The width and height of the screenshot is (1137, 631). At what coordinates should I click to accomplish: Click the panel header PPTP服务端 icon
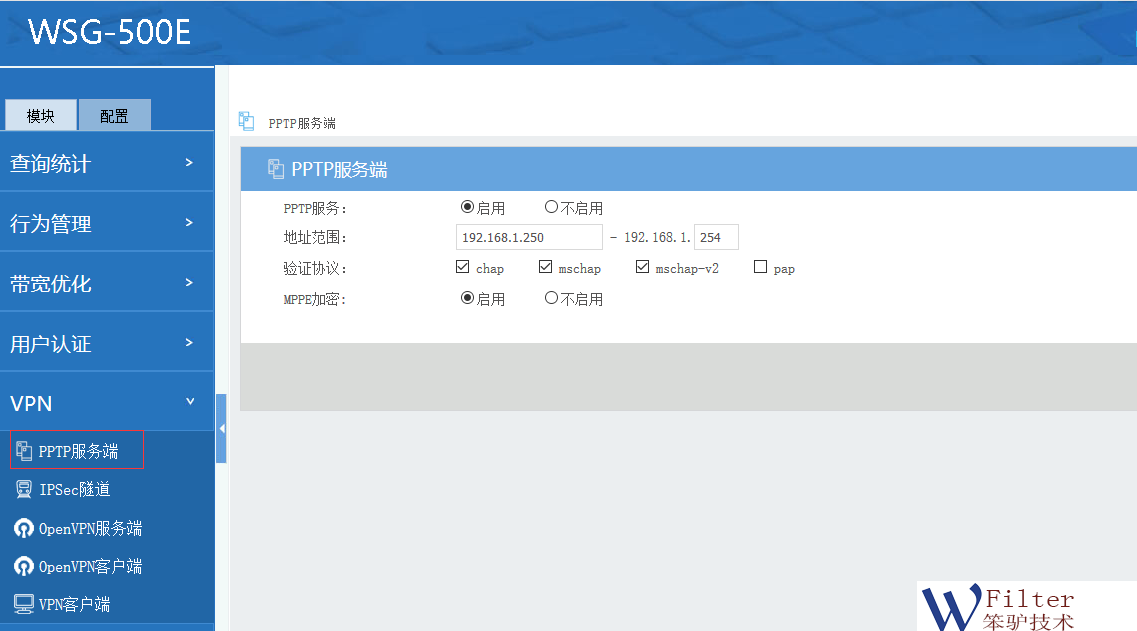tap(276, 169)
